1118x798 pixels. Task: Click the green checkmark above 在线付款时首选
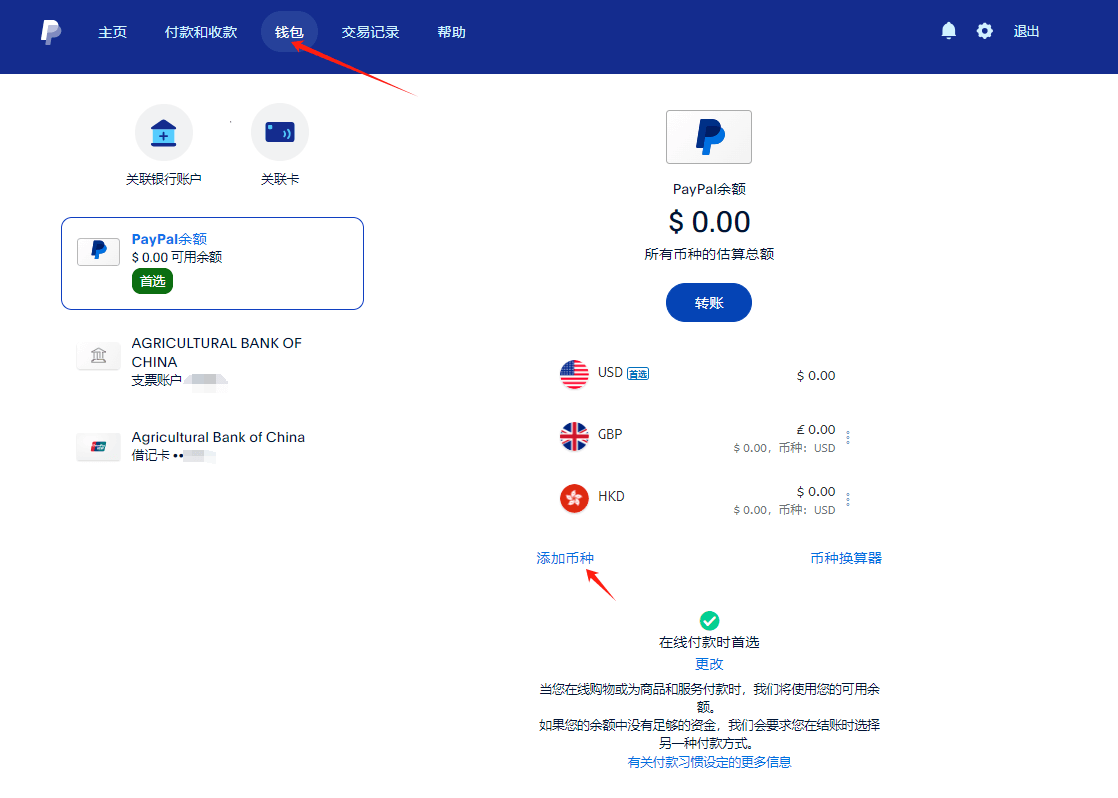point(709,621)
